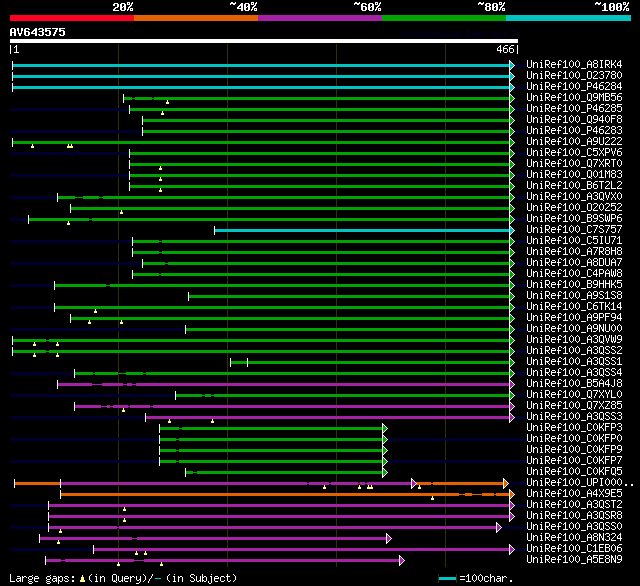Image resolution: width=640 pixels, height=586 pixels.
Task: Open hit UniRef100_O23780
Action: pos(574,75)
